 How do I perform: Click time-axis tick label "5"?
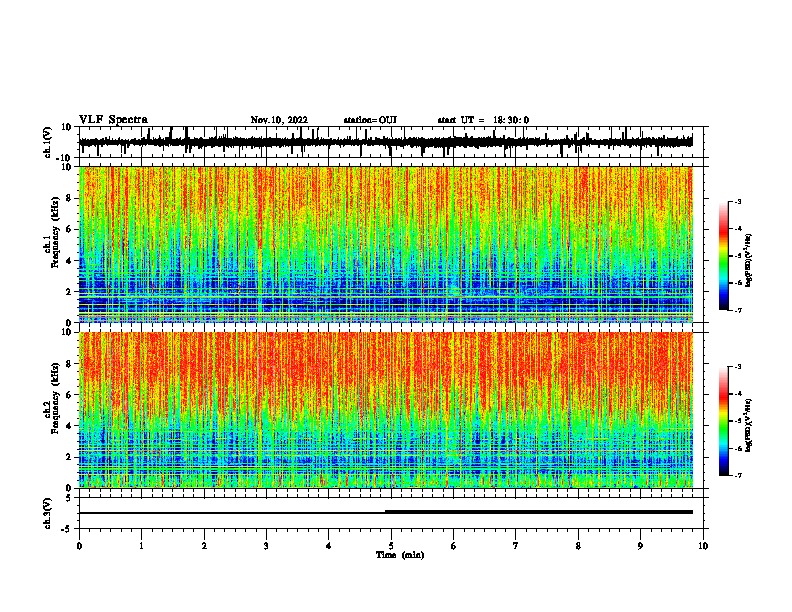coord(391,546)
